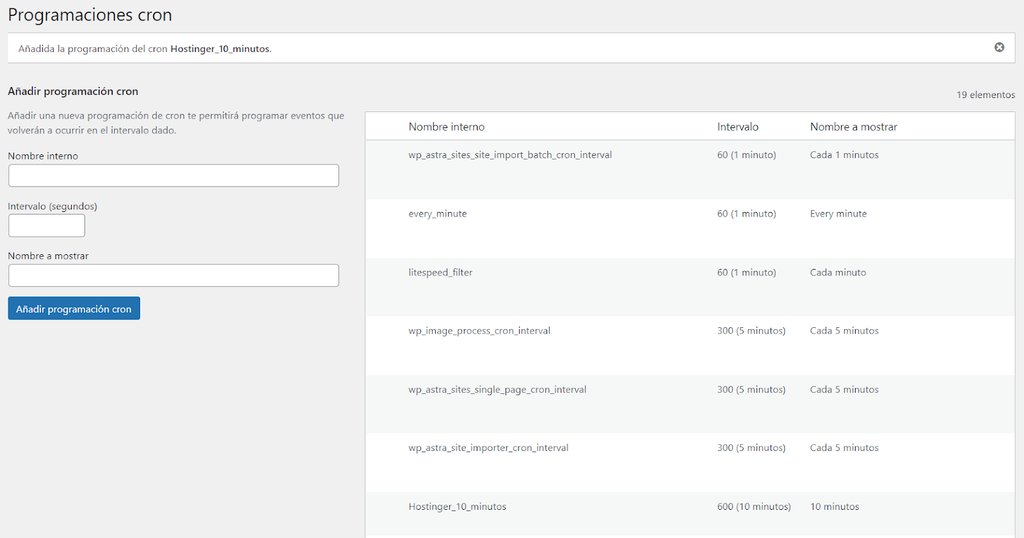
Task: Click the Intervalo column header
Action: pos(738,127)
